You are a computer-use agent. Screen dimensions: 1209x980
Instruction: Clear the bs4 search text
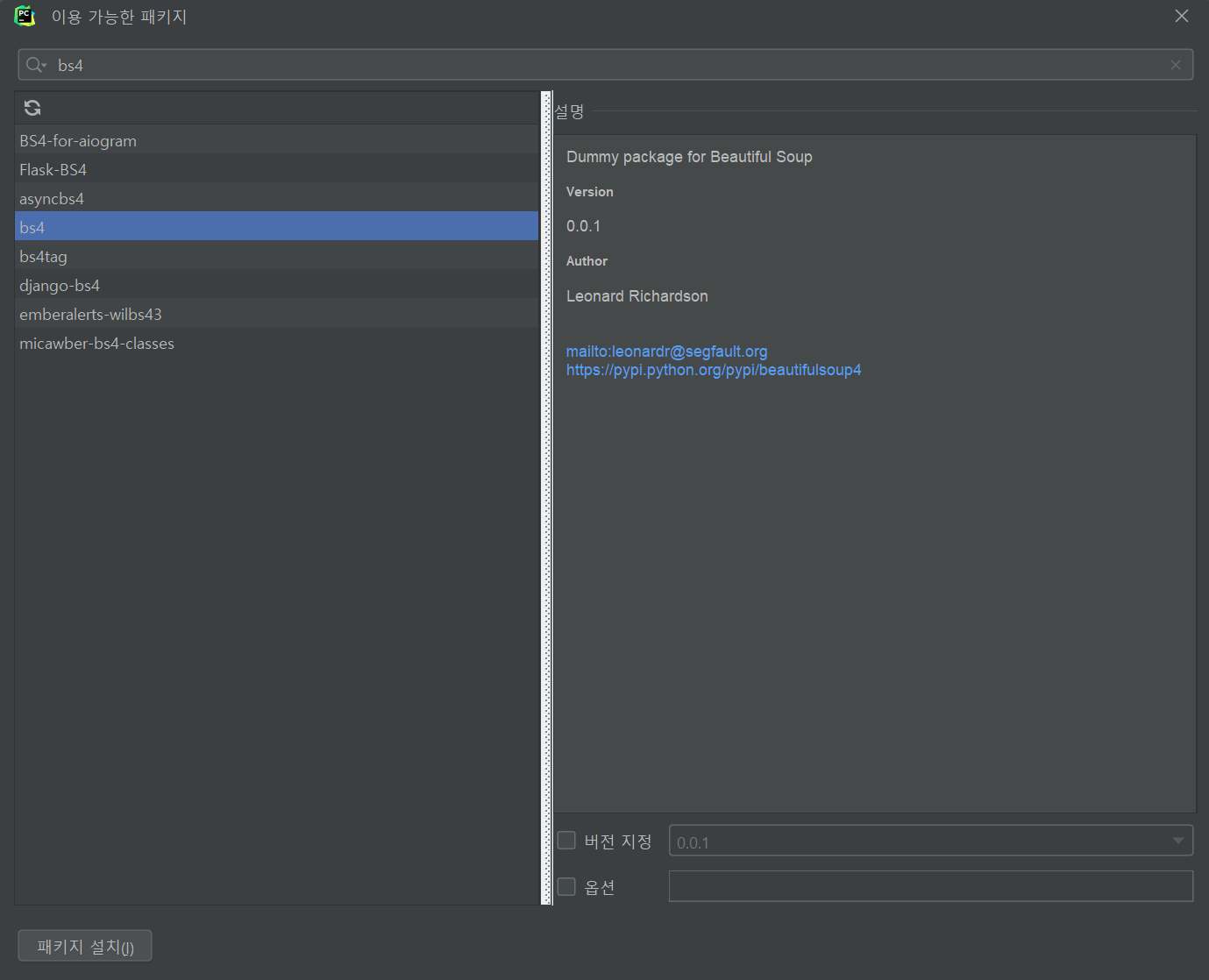[x=1176, y=65]
